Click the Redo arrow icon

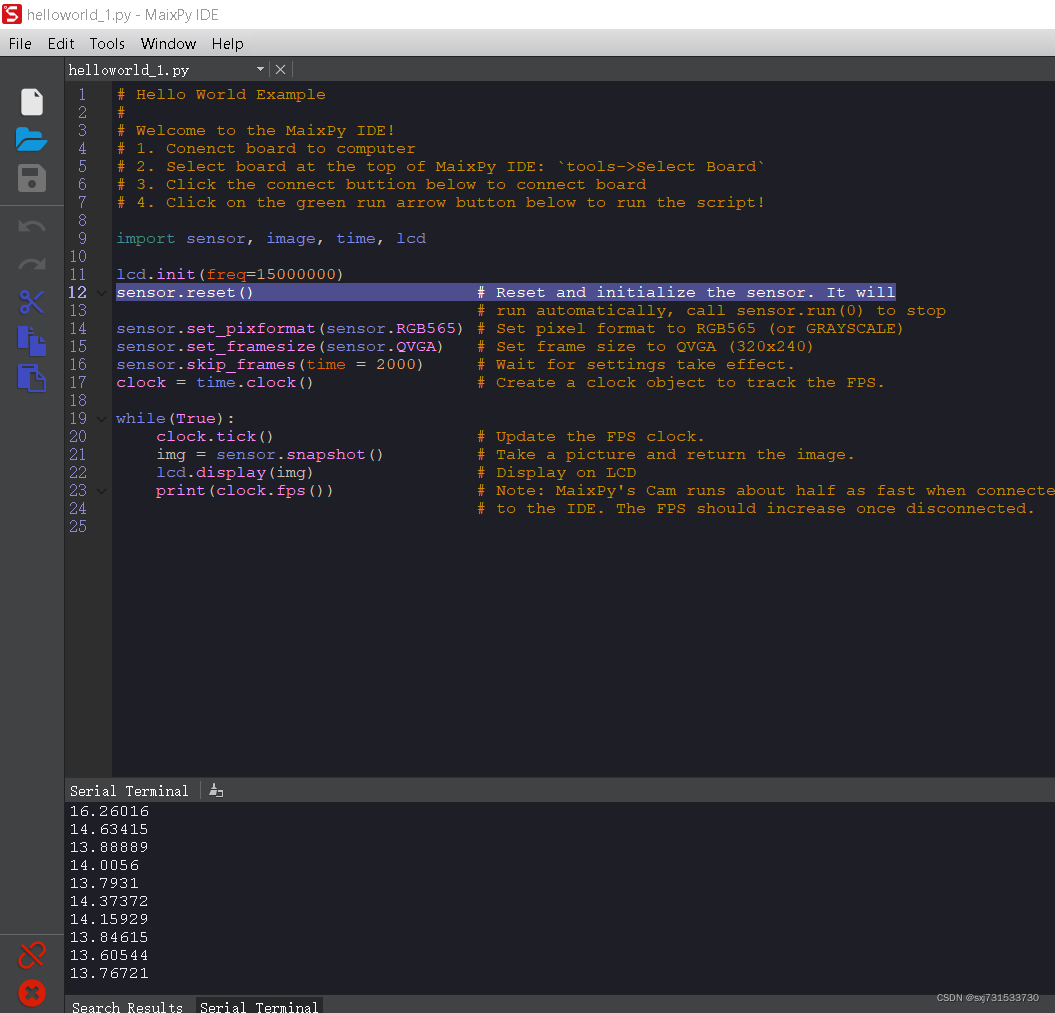(x=32, y=264)
